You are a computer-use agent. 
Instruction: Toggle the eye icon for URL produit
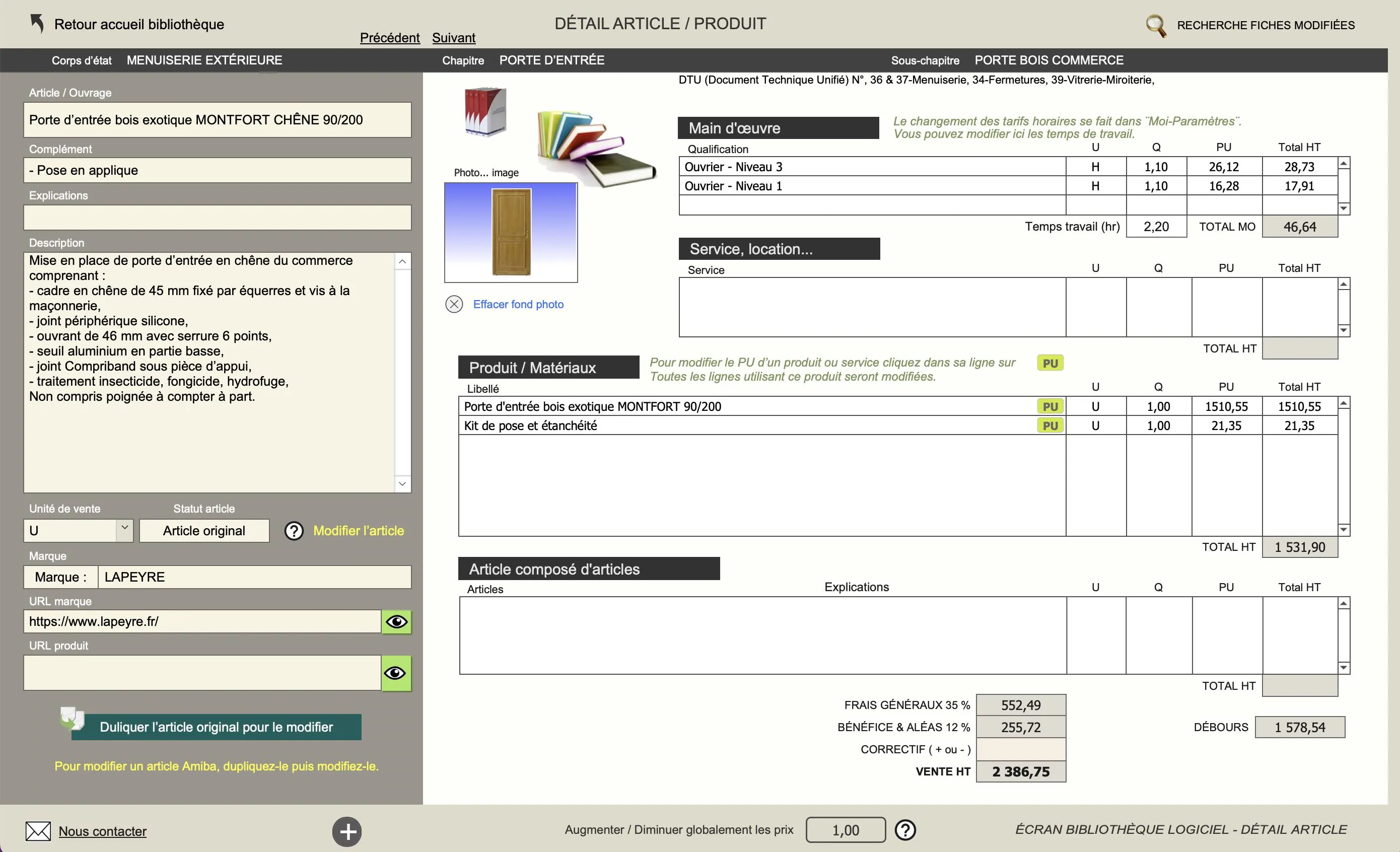pyautogui.click(x=396, y=673)
